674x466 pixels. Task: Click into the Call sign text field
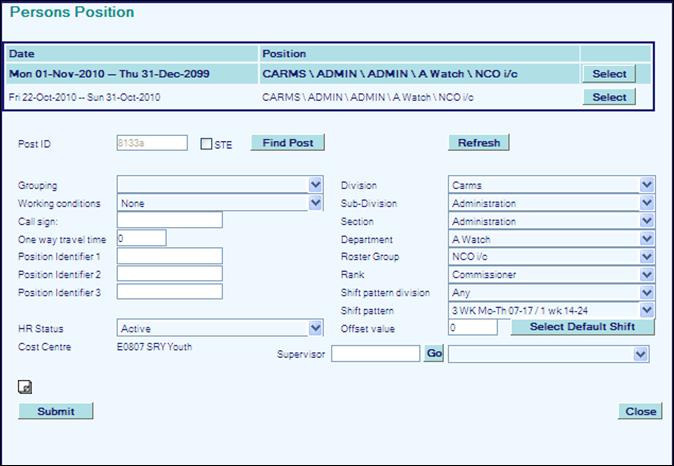point(169,220)
